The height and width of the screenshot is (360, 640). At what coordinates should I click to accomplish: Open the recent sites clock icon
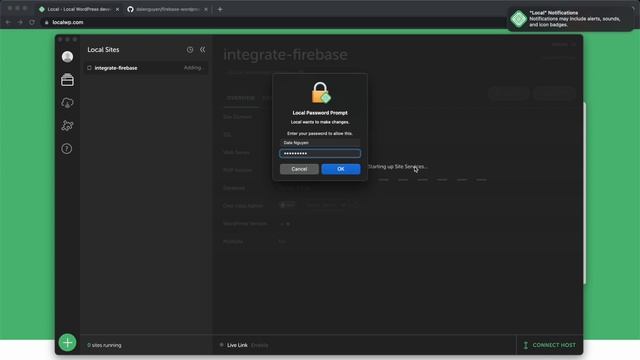190,50
